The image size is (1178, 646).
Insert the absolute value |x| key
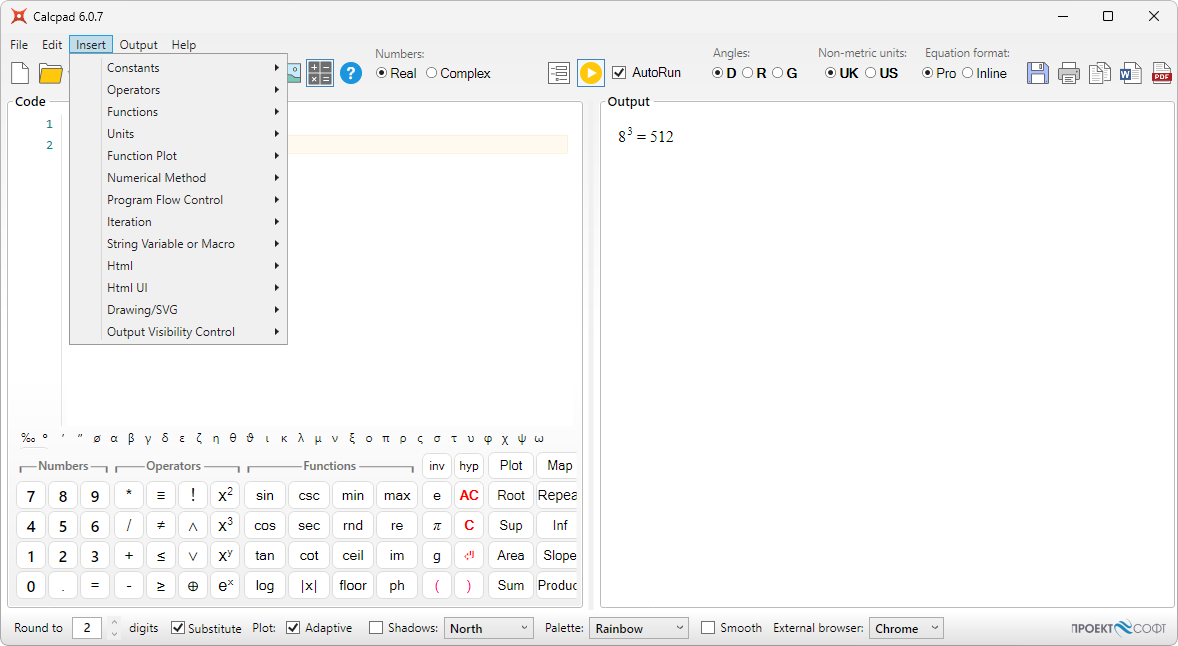point(309,585)
